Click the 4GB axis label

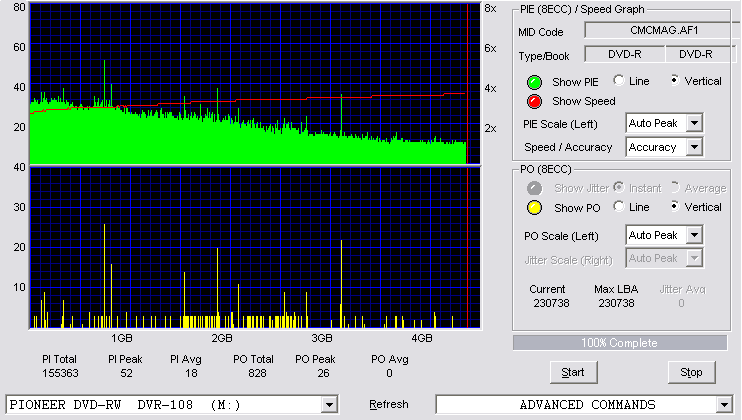coord(422,339)
